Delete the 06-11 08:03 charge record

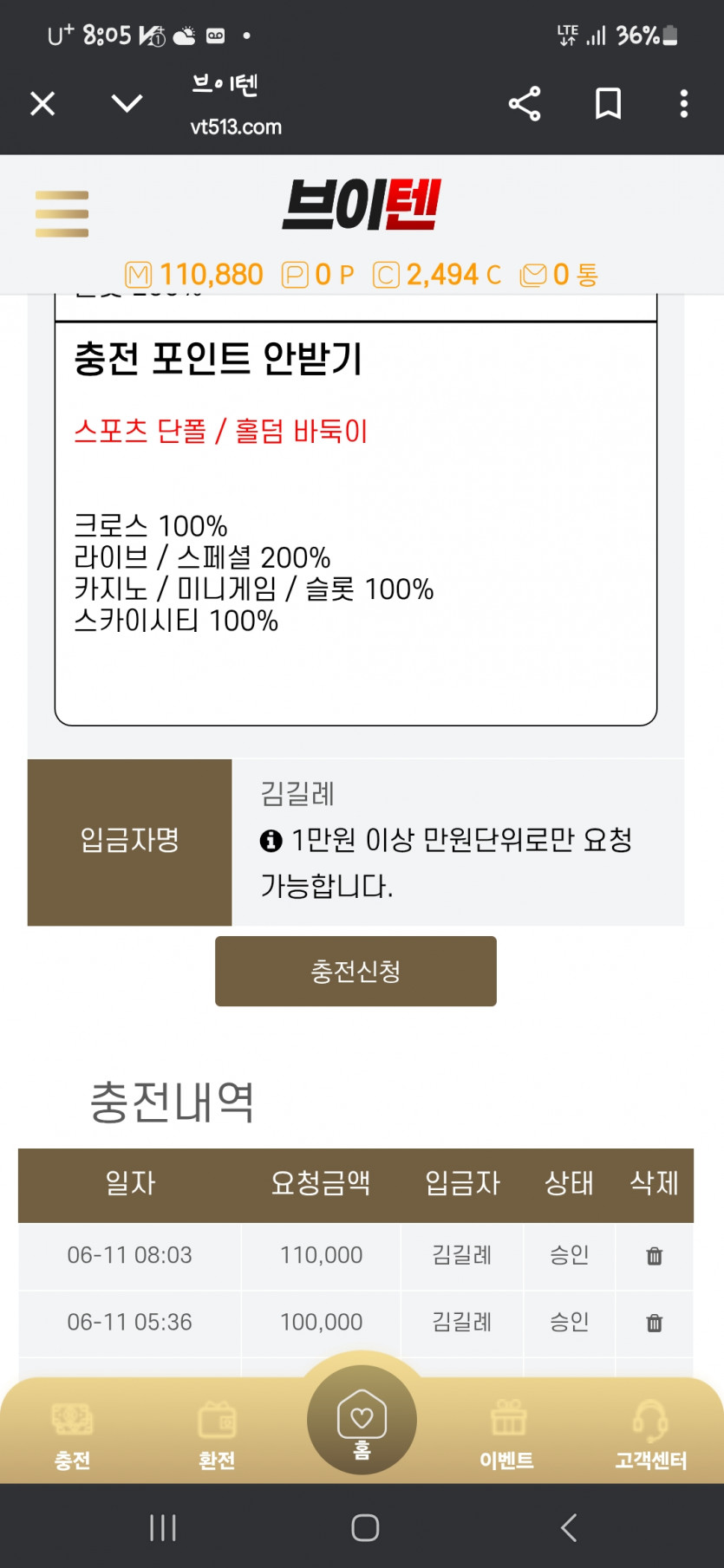tap(655, 1255)
